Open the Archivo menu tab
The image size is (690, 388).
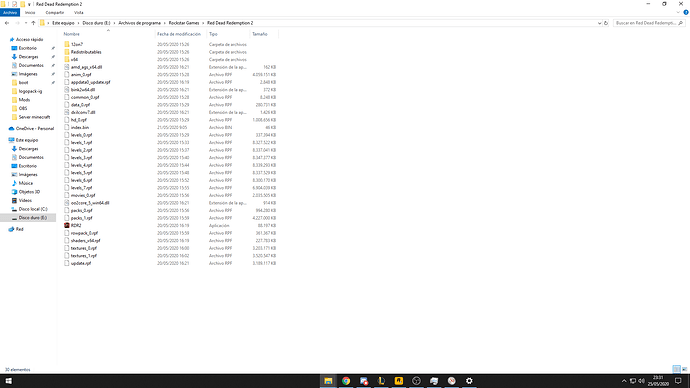point(10,13)
